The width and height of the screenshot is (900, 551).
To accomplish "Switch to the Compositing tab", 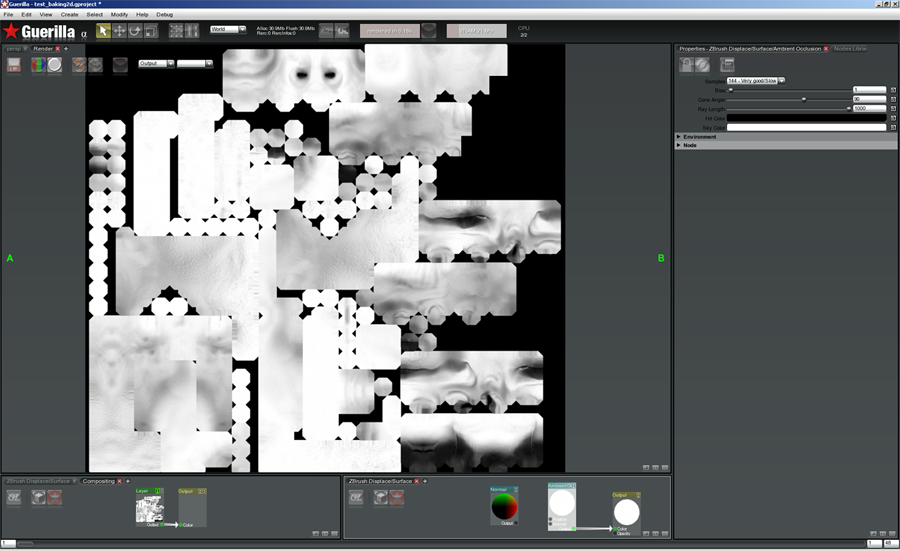I will [98, 481].
